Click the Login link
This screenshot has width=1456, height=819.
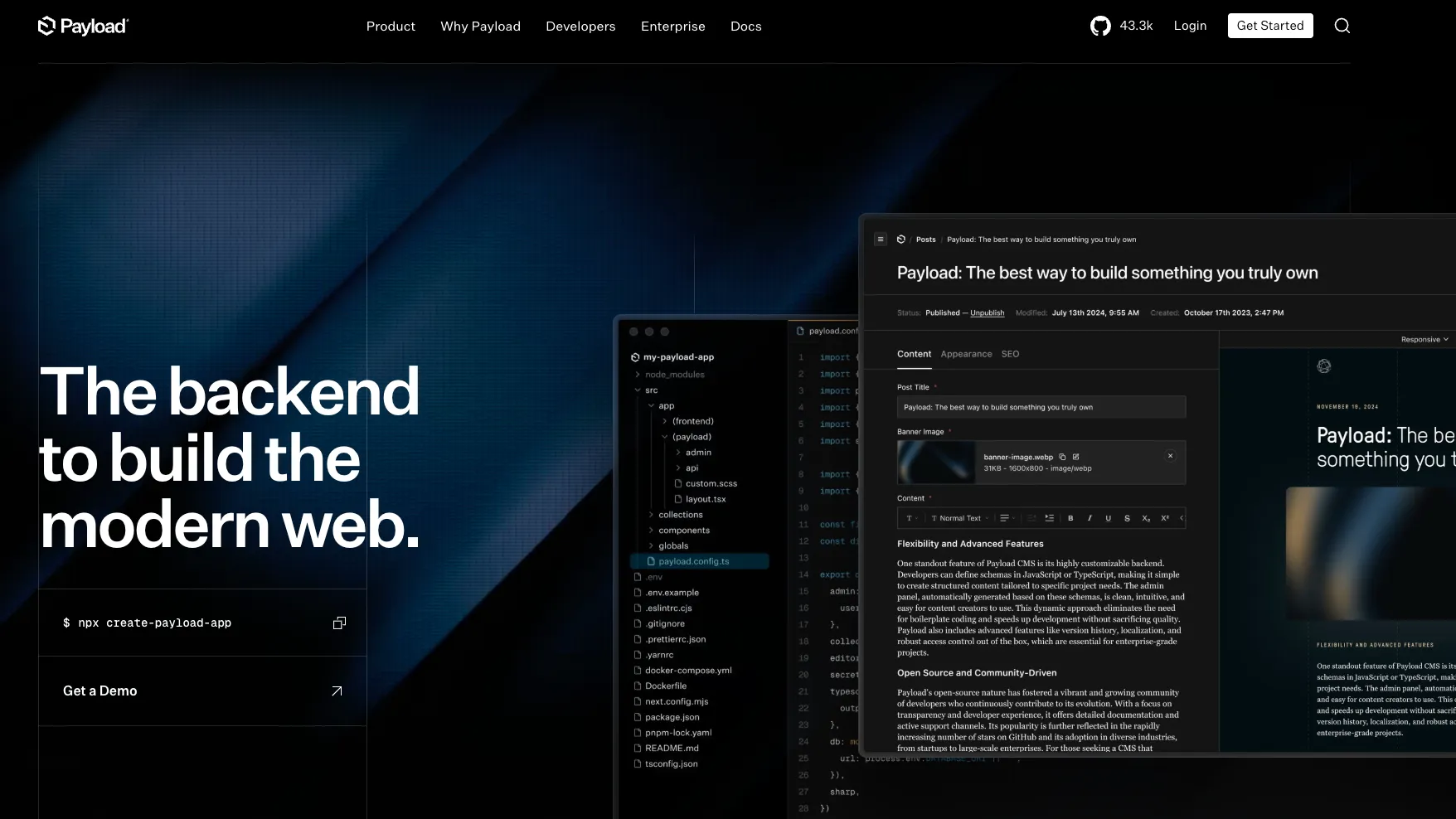1190,26
